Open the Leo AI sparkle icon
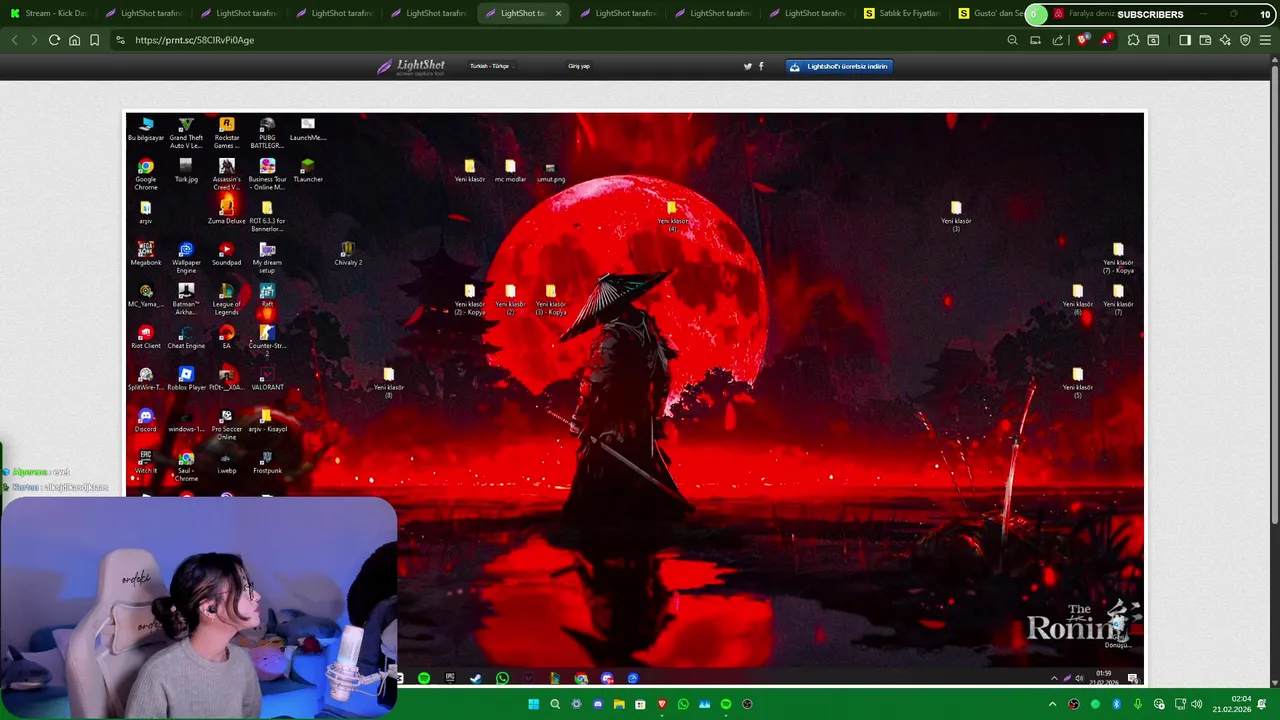This screenshot has width=1280, height=720. click(1225, 40)
